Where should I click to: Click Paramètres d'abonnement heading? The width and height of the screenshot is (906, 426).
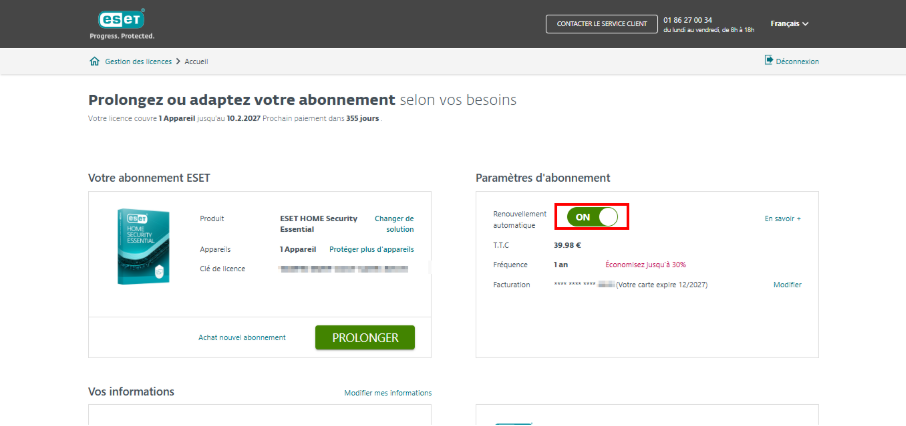(x=543, y=178)
